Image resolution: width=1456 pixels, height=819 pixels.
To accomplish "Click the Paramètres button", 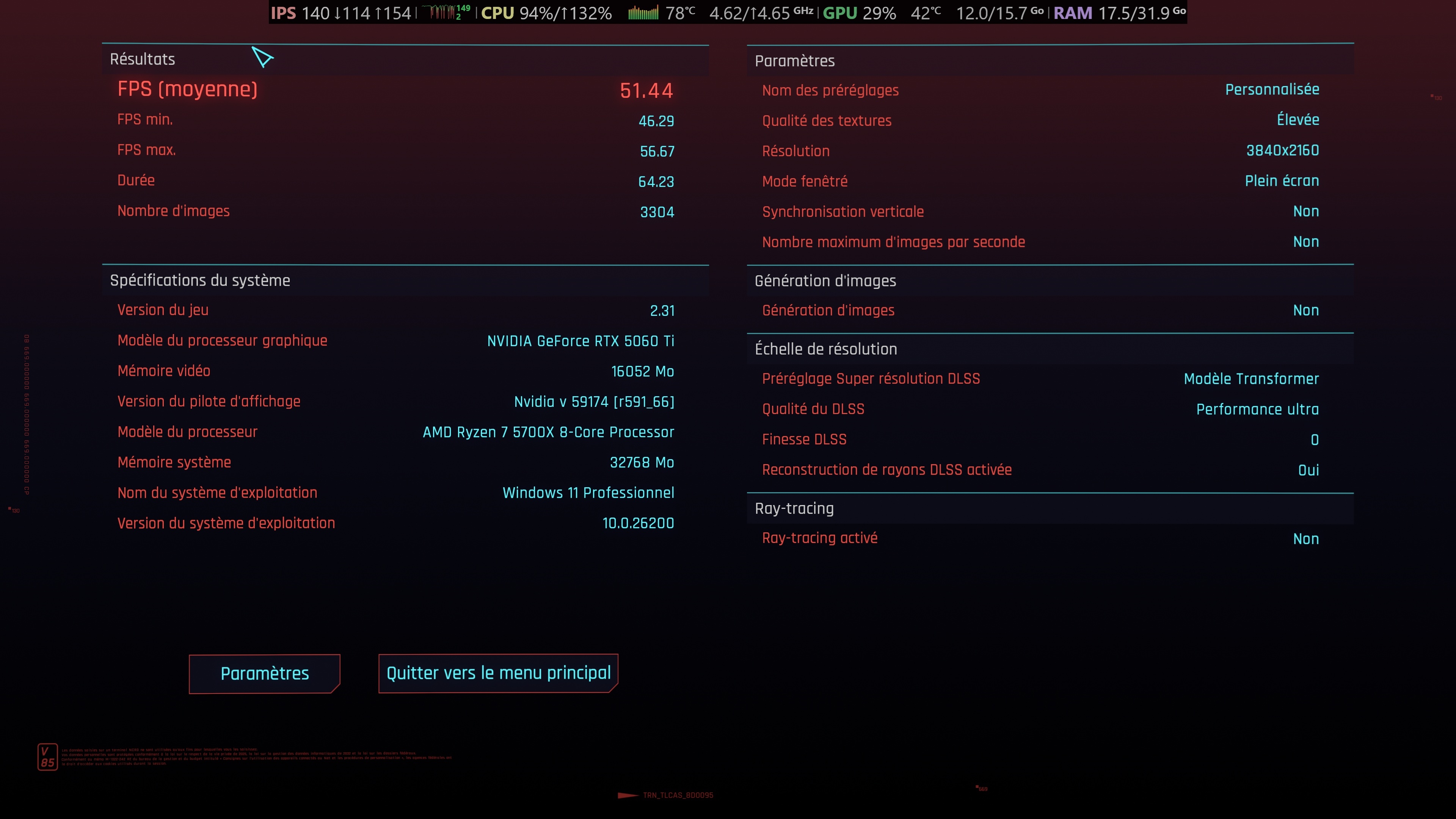I will pyautogui.click(x=264, y=673).
